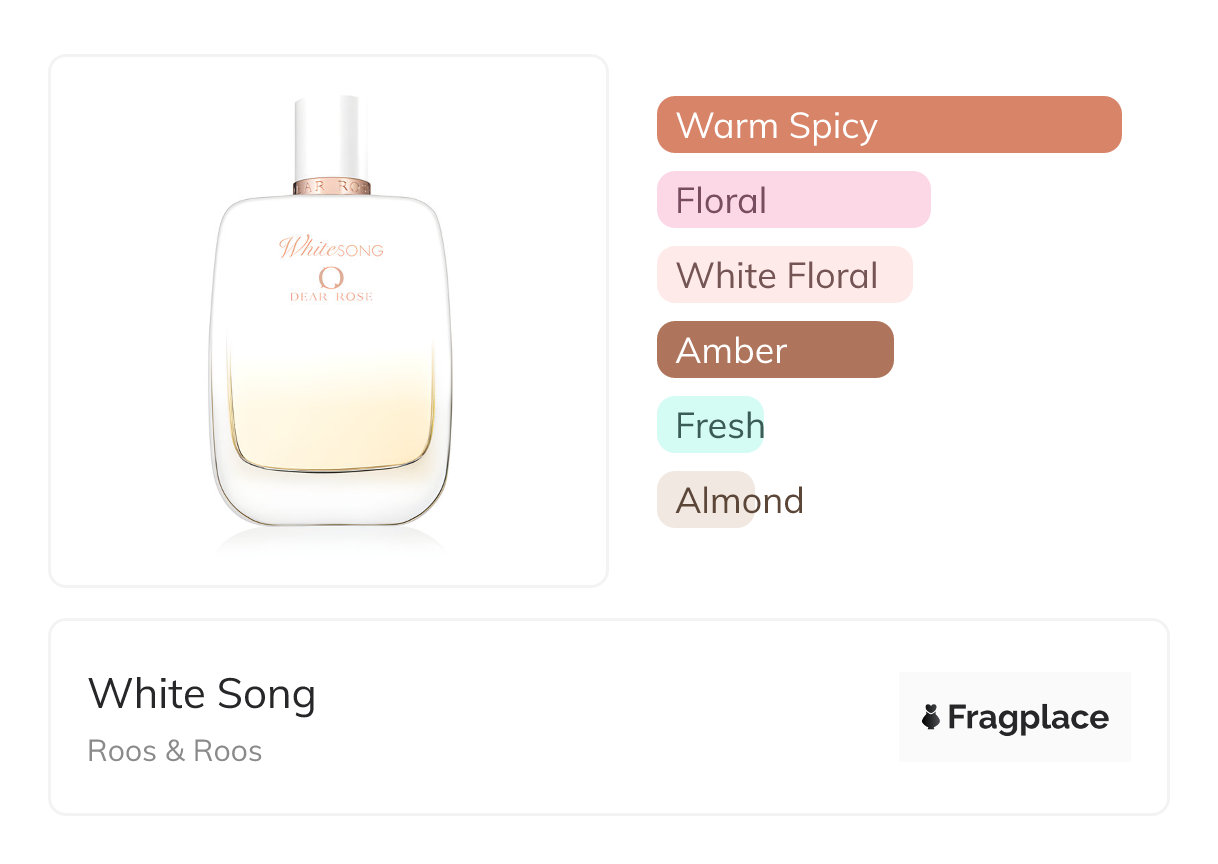Click the Fragplace flask logo icon
1218x864 pixels.
931,717
